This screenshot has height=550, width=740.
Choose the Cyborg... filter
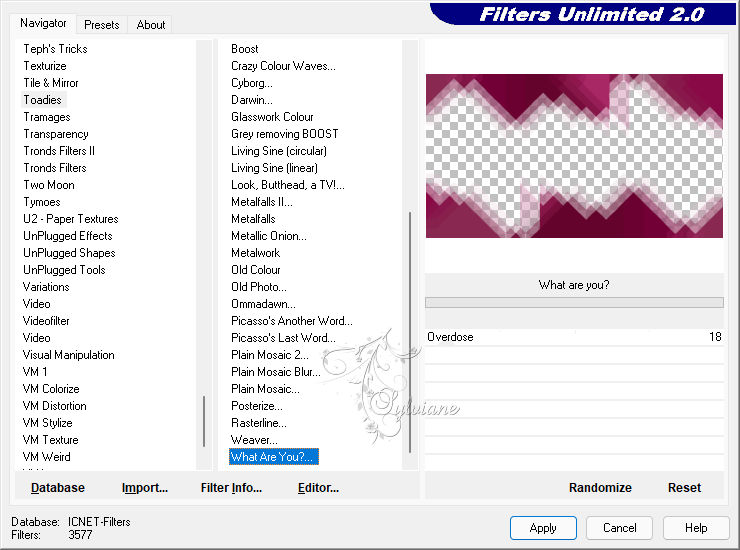(x=252, y=83)
